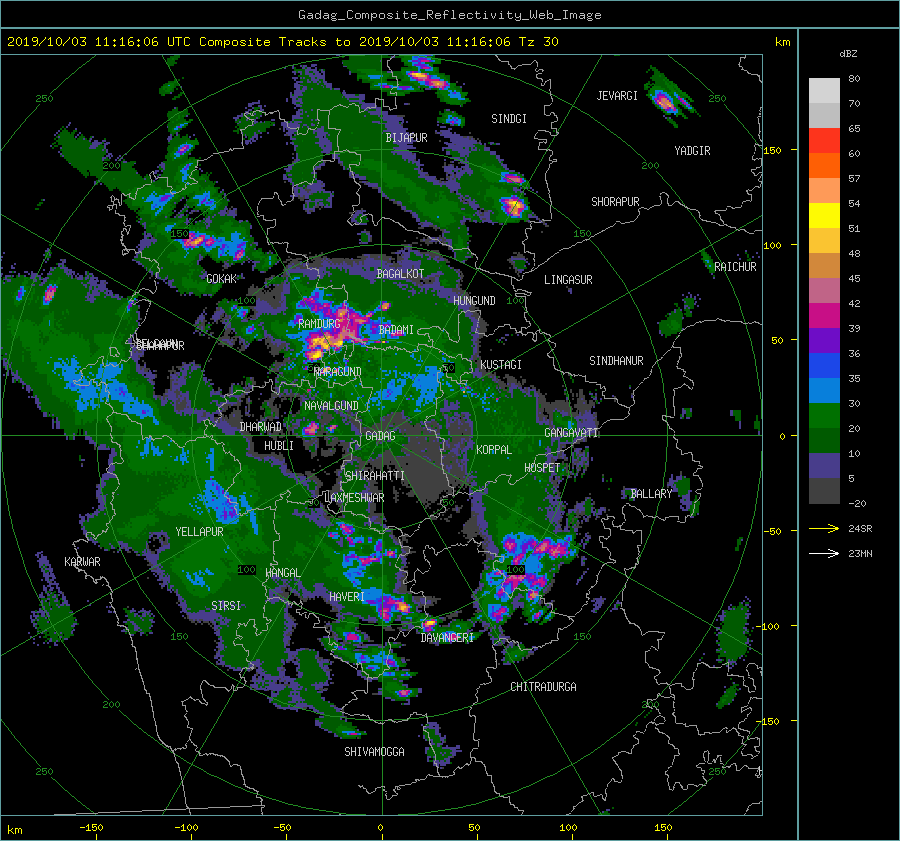Select the red 60 dBZ swatch

click(824, 140)
